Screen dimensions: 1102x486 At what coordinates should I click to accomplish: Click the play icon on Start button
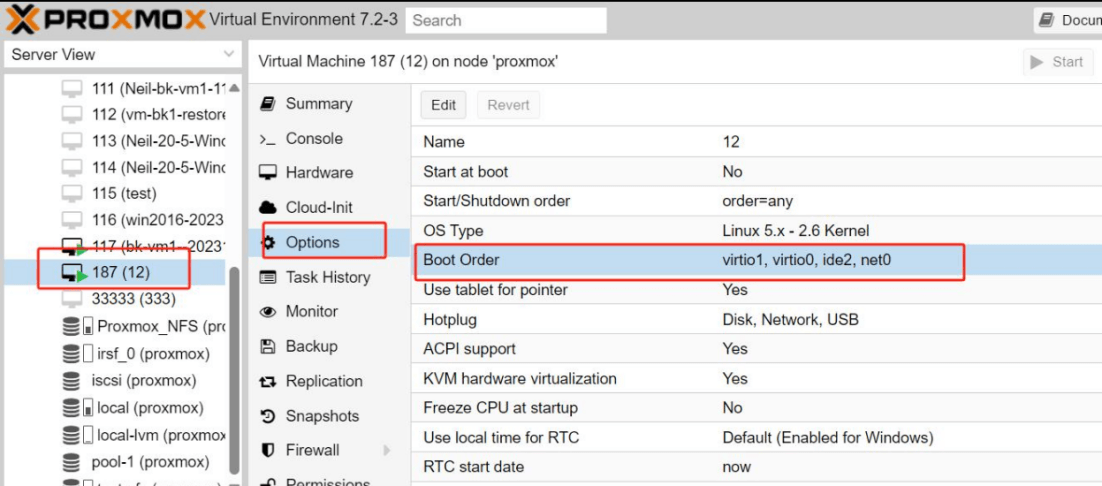(1037, 63)
